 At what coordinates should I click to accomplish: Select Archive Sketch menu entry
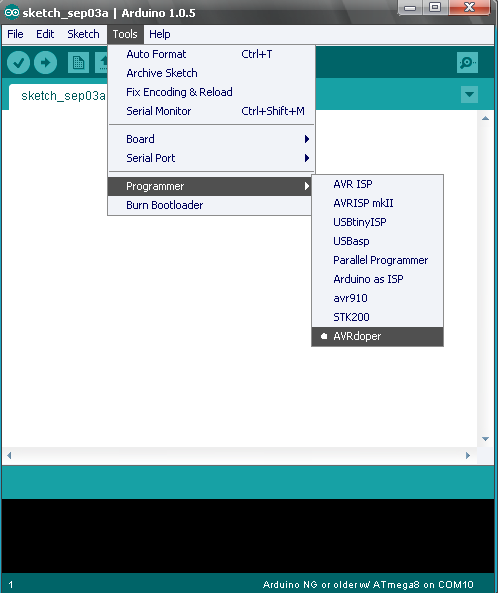coord(211,73)
